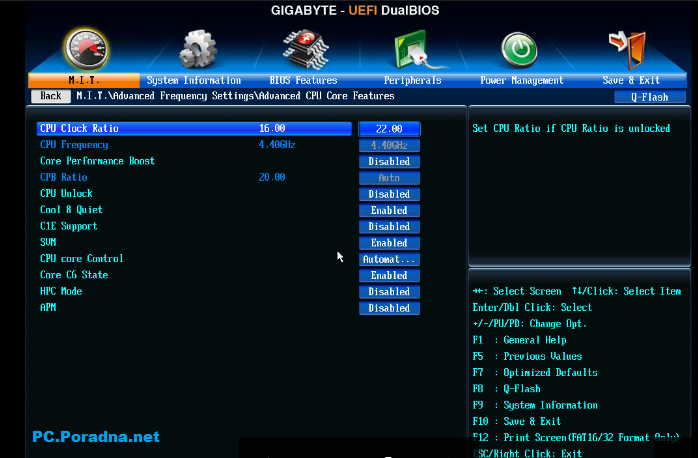
Task: Click the F7 Optimized Defaults help line
Action: pos(535,373)
